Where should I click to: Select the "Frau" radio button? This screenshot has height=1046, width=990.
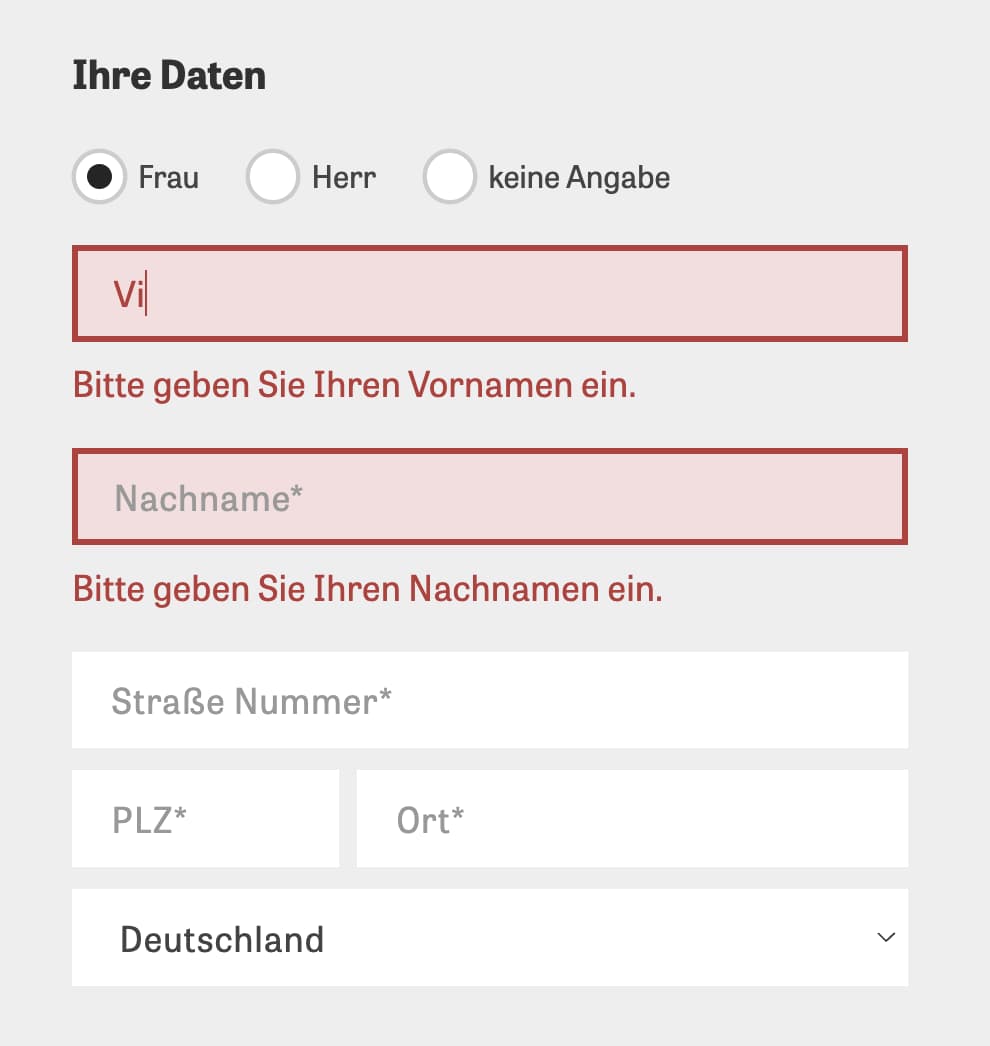click(99, 176)
